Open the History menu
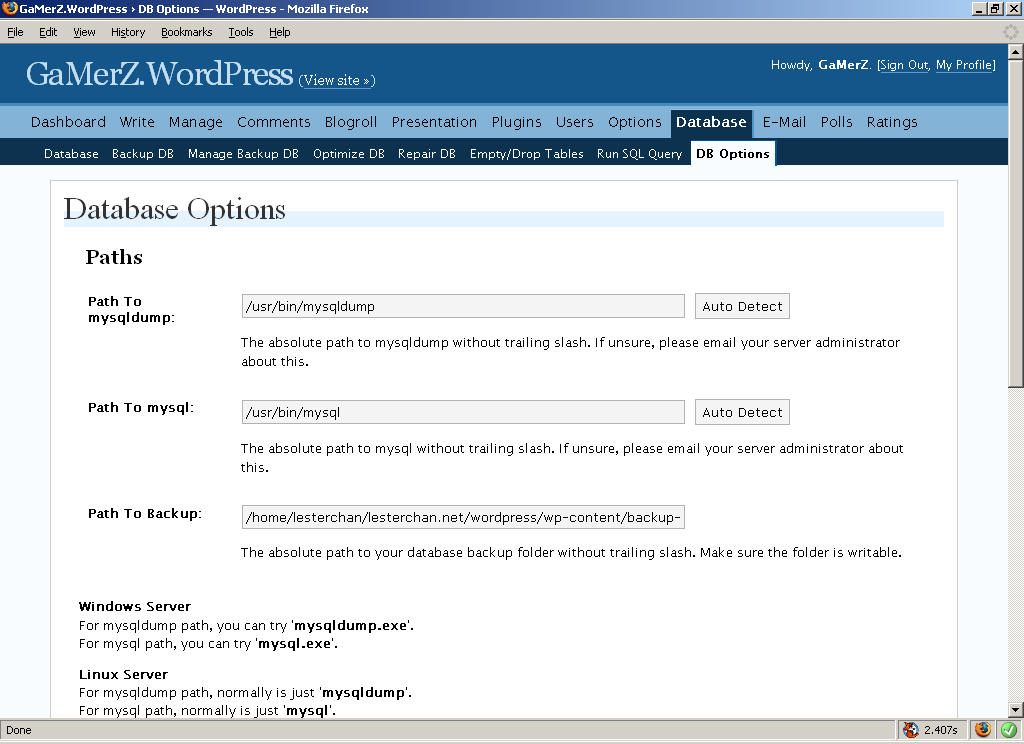The height and width of the screenshot is (744, 1024). (128, 32)
